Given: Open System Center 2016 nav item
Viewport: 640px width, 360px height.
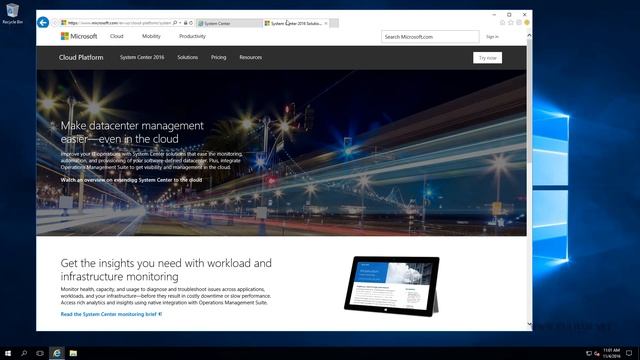Looking at the screenshot, I should pyautogui.click(x=142, y=58).
